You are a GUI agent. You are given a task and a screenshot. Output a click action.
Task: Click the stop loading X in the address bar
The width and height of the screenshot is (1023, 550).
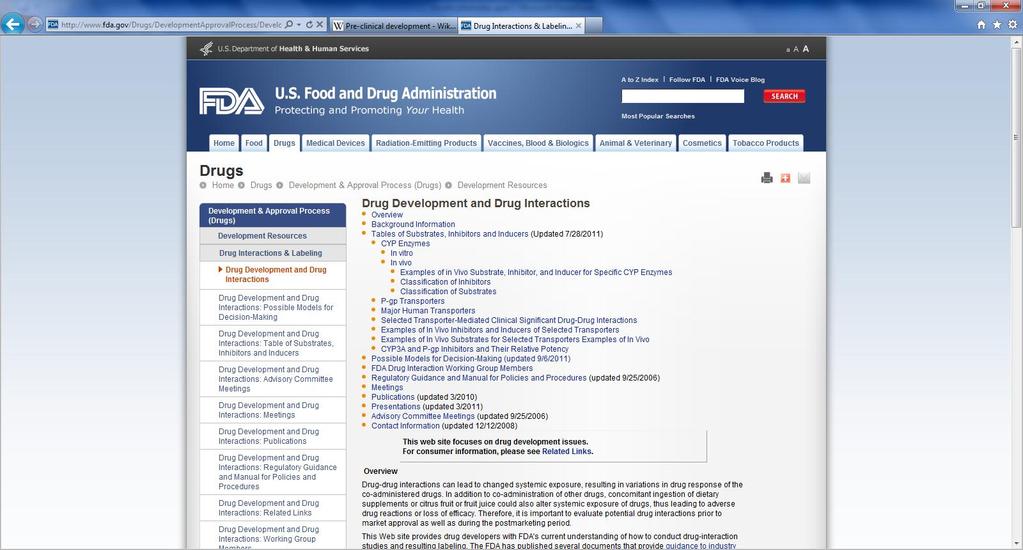coord(320,24)
